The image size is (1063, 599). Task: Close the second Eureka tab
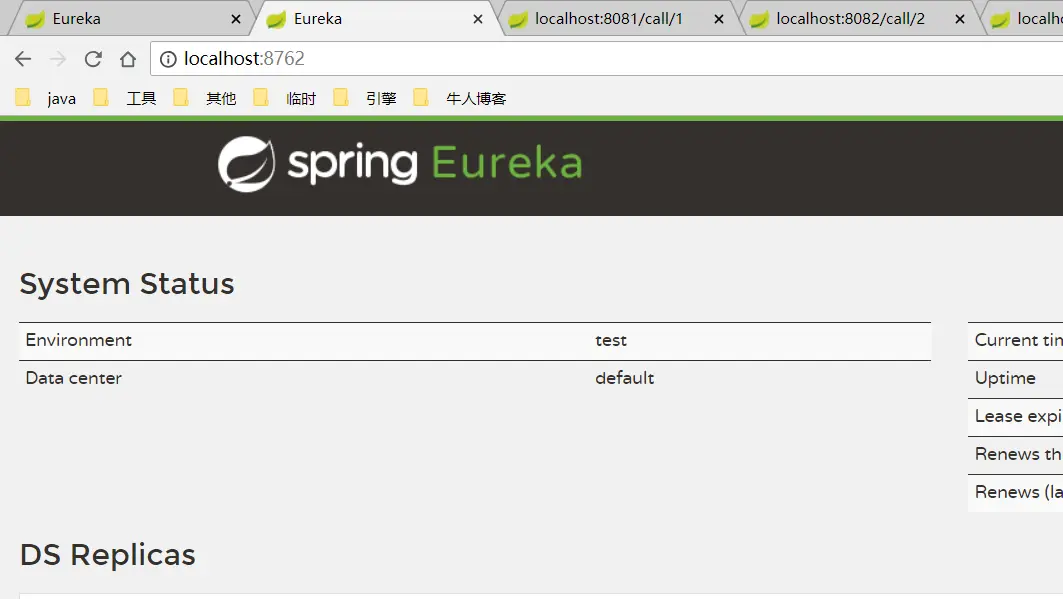point(478,19)
